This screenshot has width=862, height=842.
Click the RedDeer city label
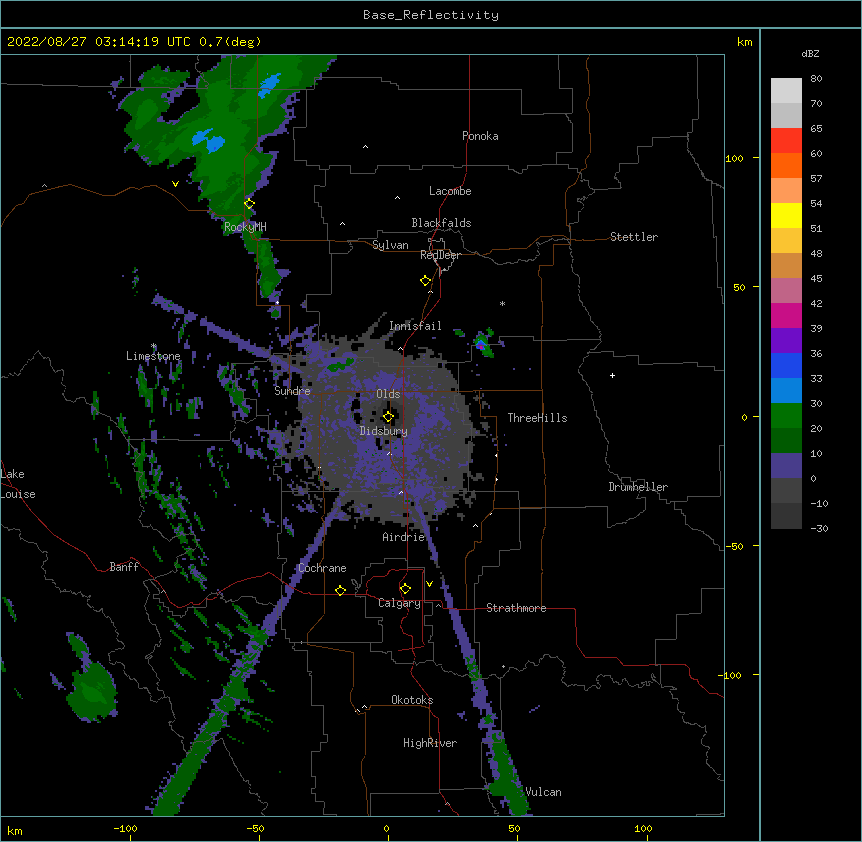pyautogui.click(x=440, y=255)
